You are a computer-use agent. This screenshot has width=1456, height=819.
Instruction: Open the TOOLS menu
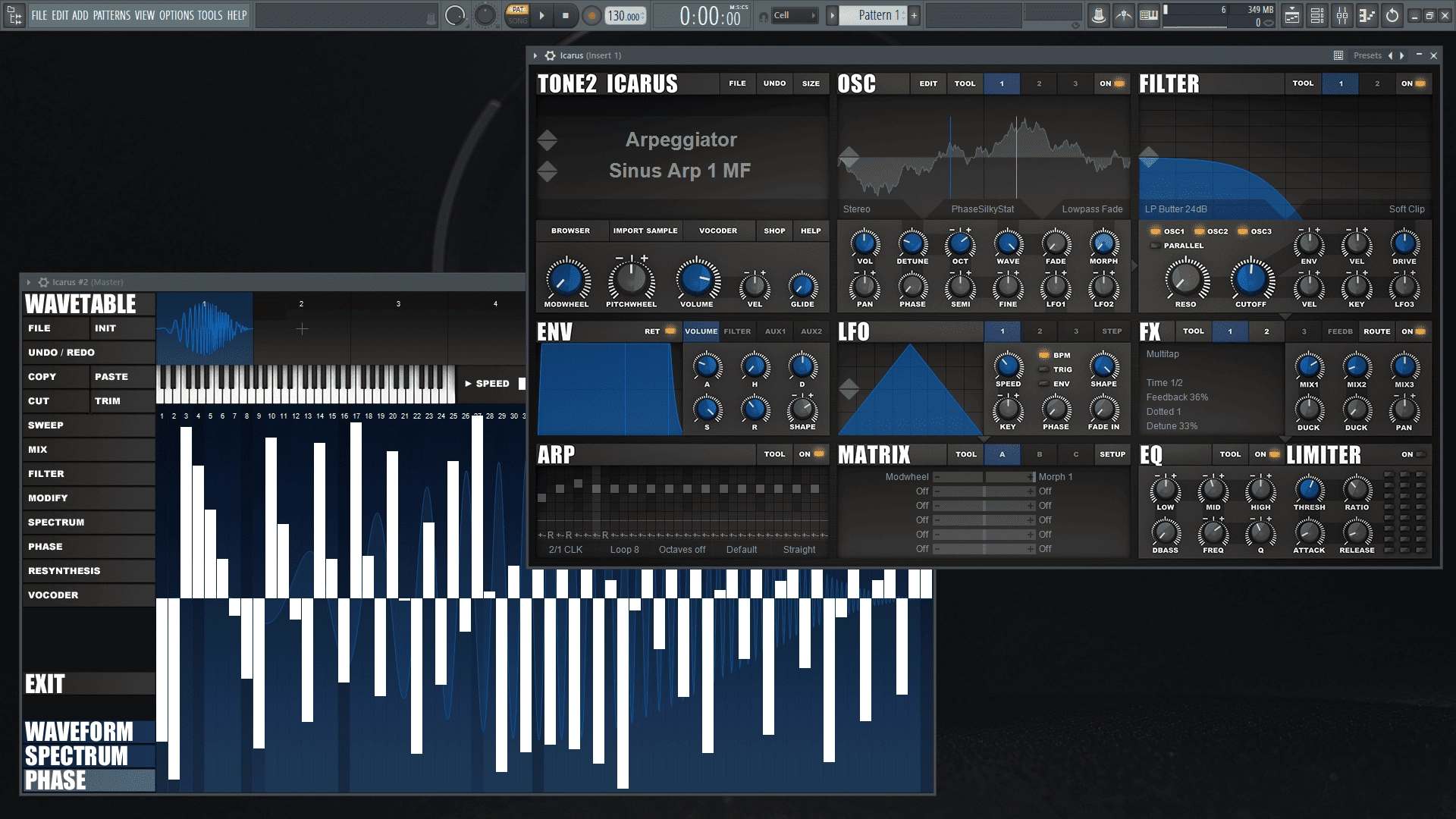[210, 15]
